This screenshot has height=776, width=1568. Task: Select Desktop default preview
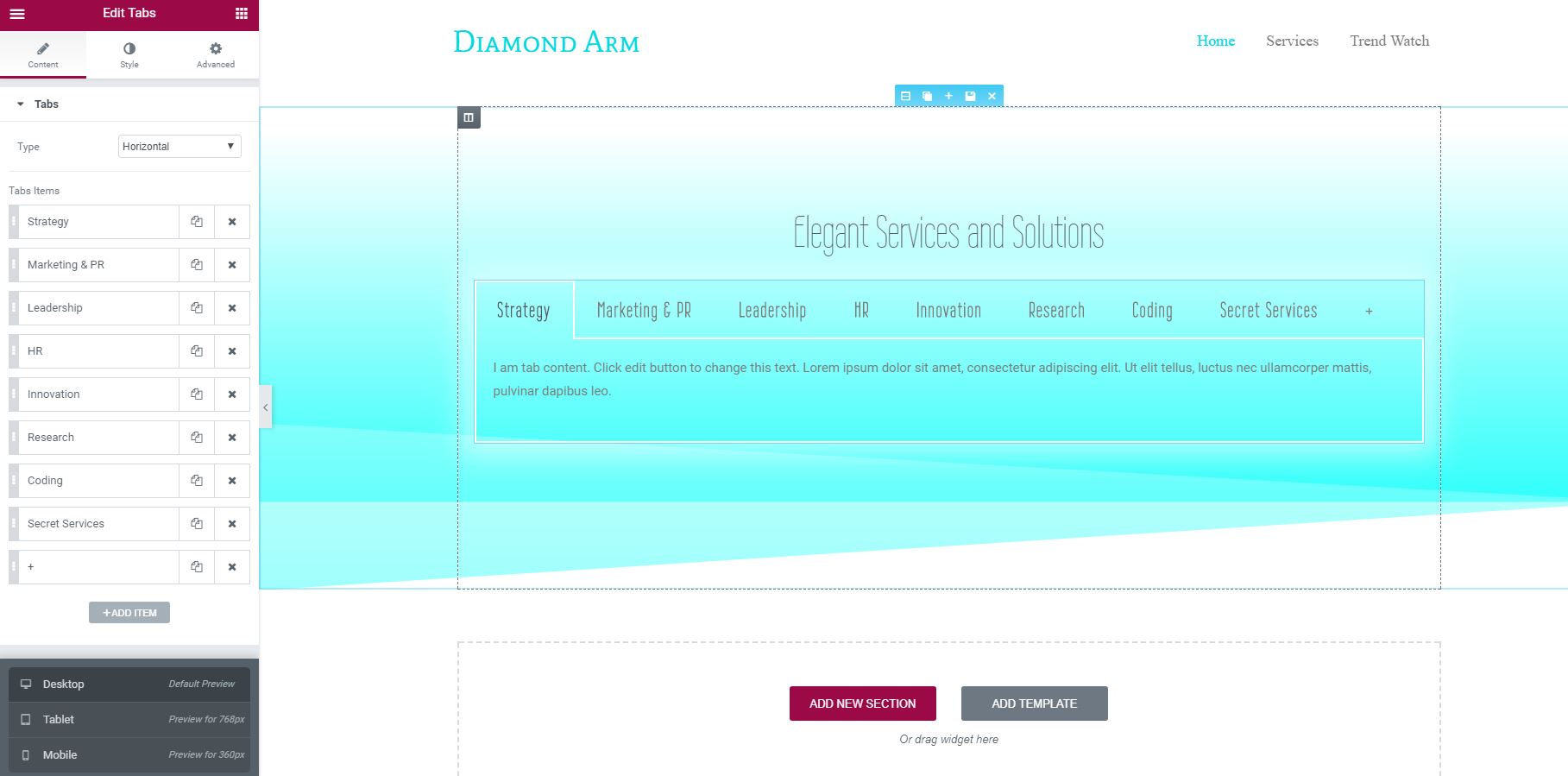(129, 684)
